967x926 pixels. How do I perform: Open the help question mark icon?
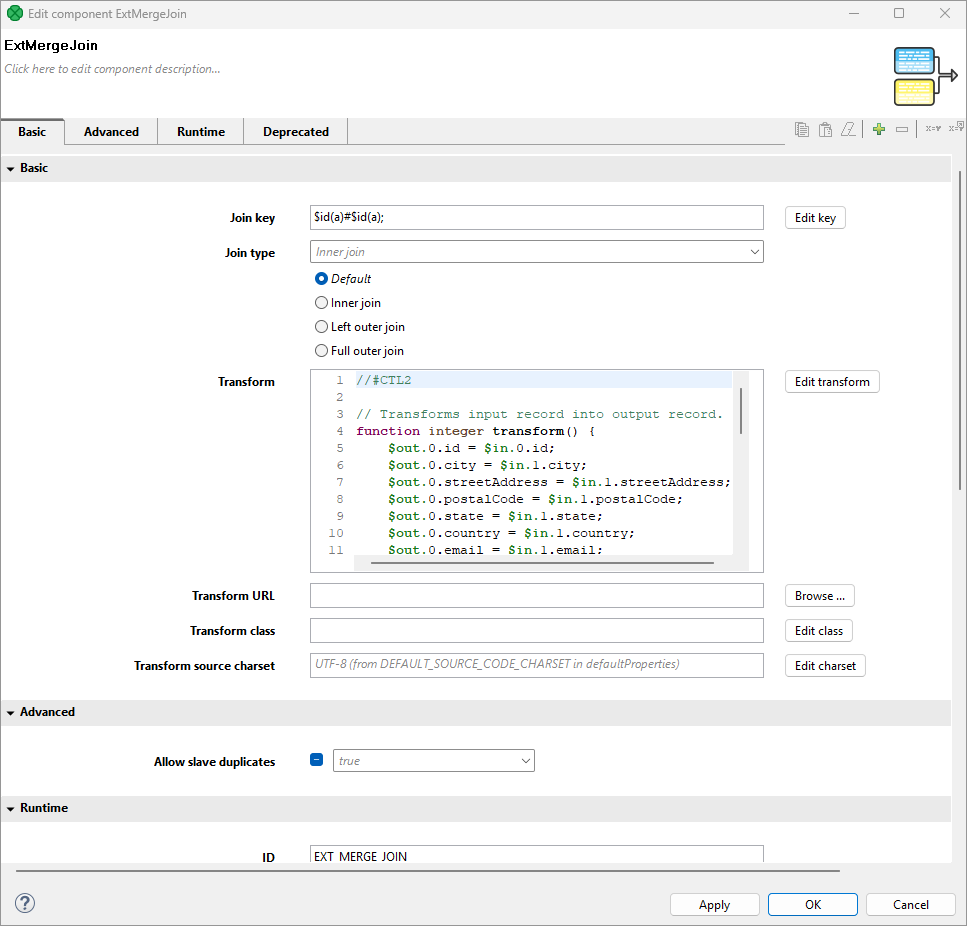coord(26,903)
